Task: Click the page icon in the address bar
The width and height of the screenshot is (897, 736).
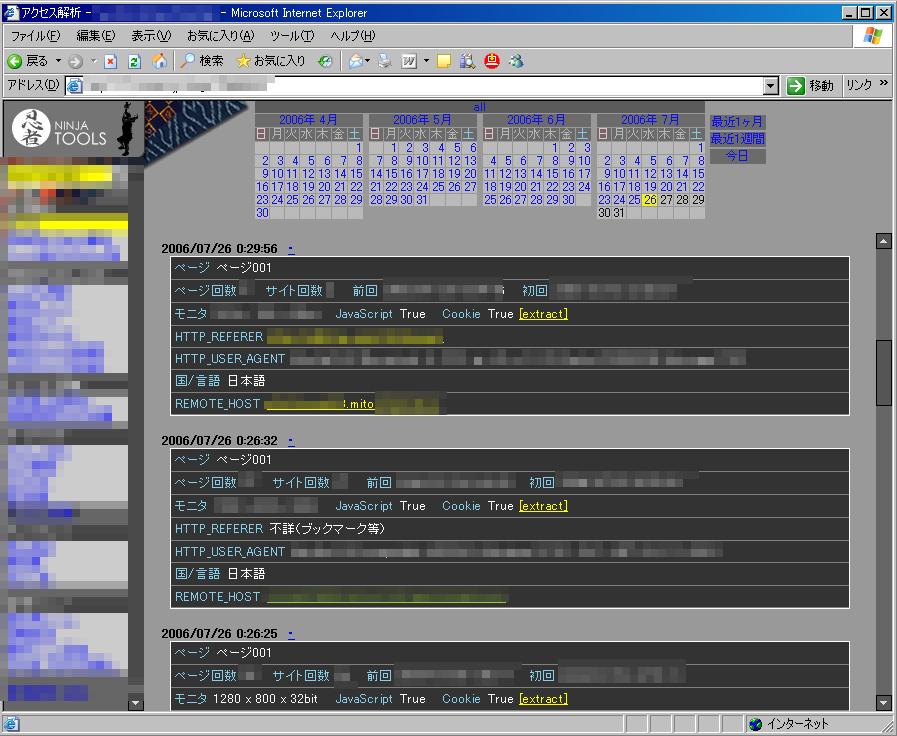Action: 74,86
